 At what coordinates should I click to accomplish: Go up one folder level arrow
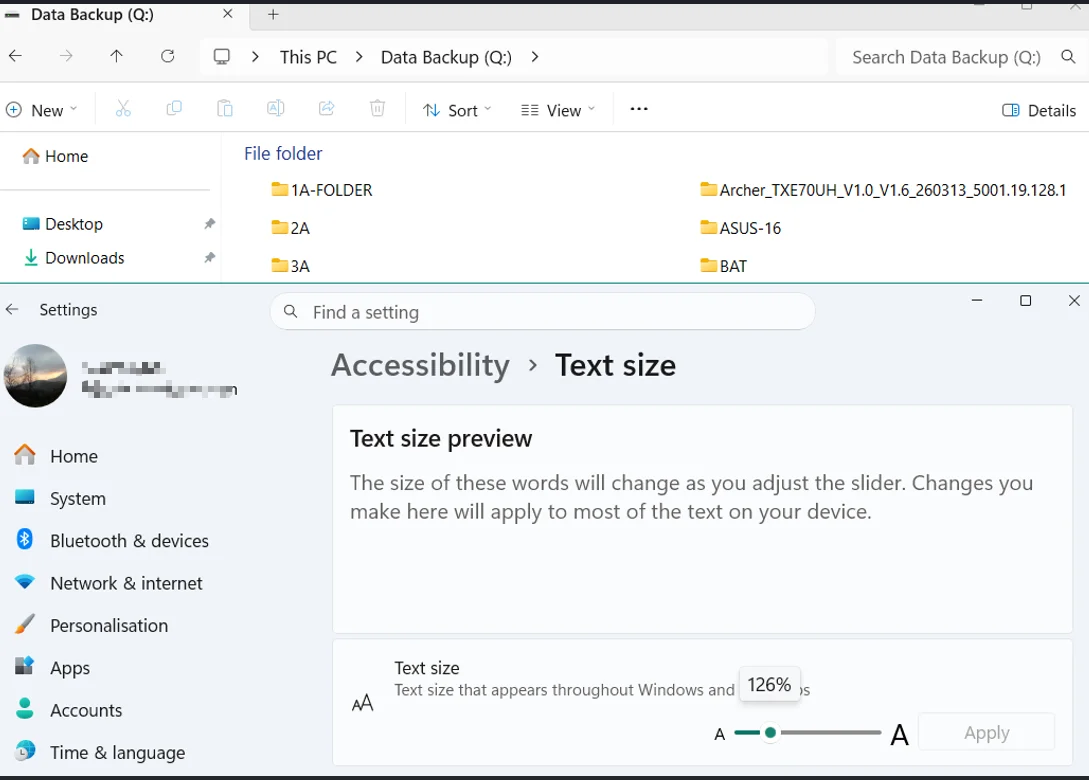(x=116, y=56)
